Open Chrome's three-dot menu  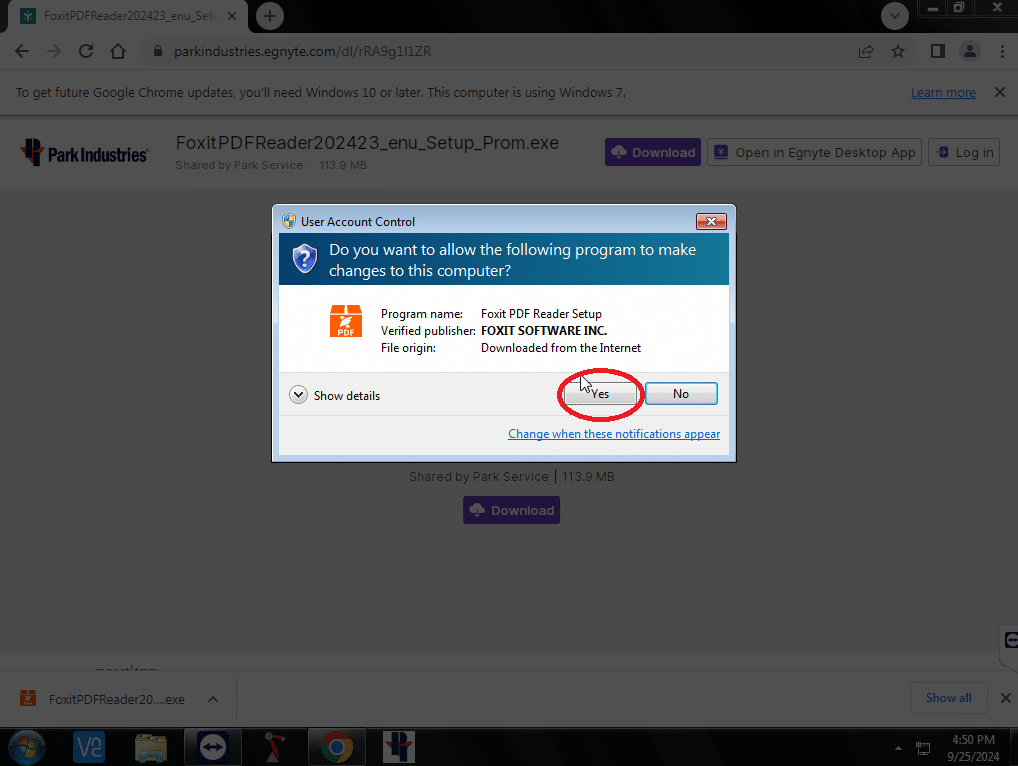pyautogui.click(x=1002, y=51)
